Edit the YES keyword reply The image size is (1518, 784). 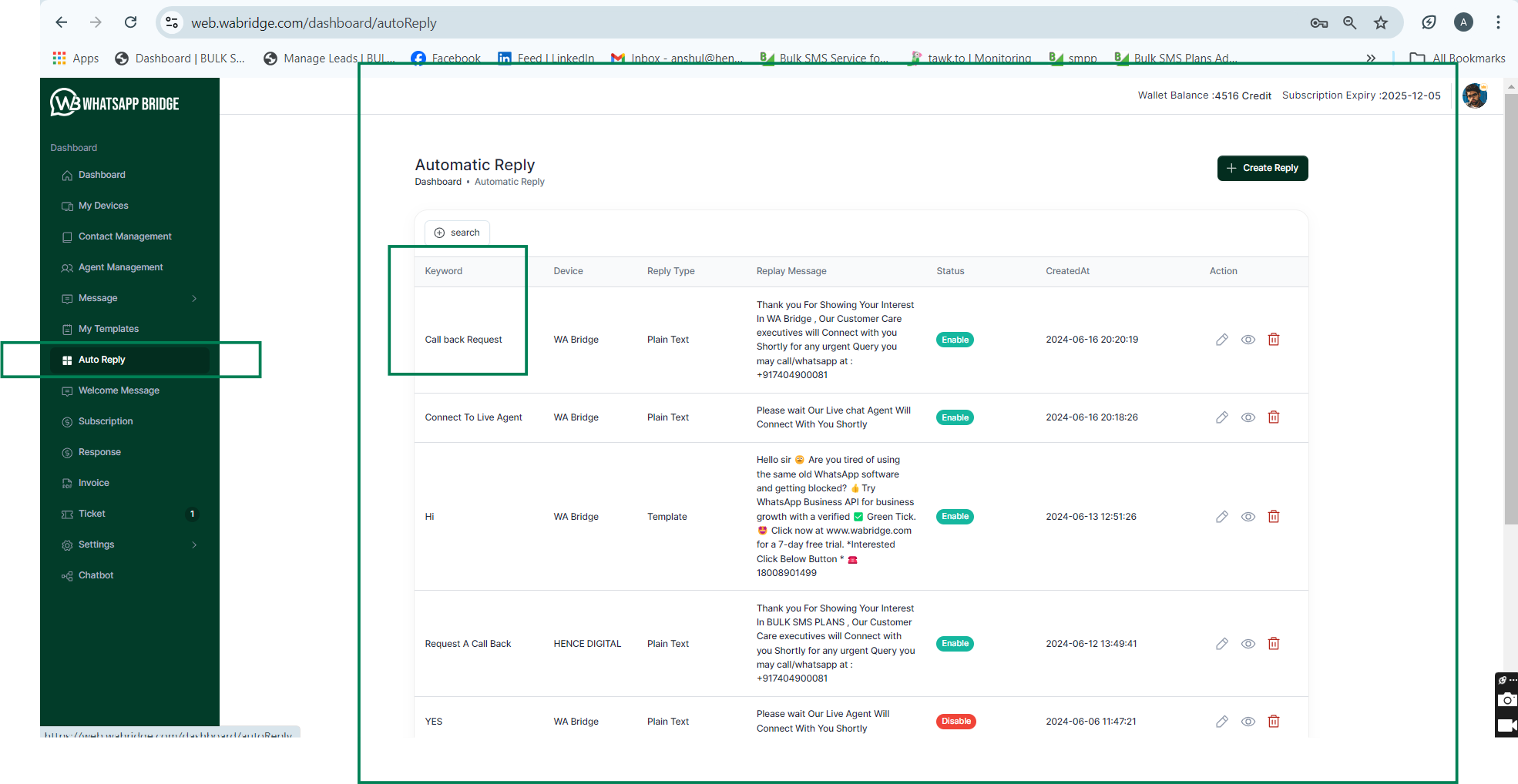(x=1222, y=722)
